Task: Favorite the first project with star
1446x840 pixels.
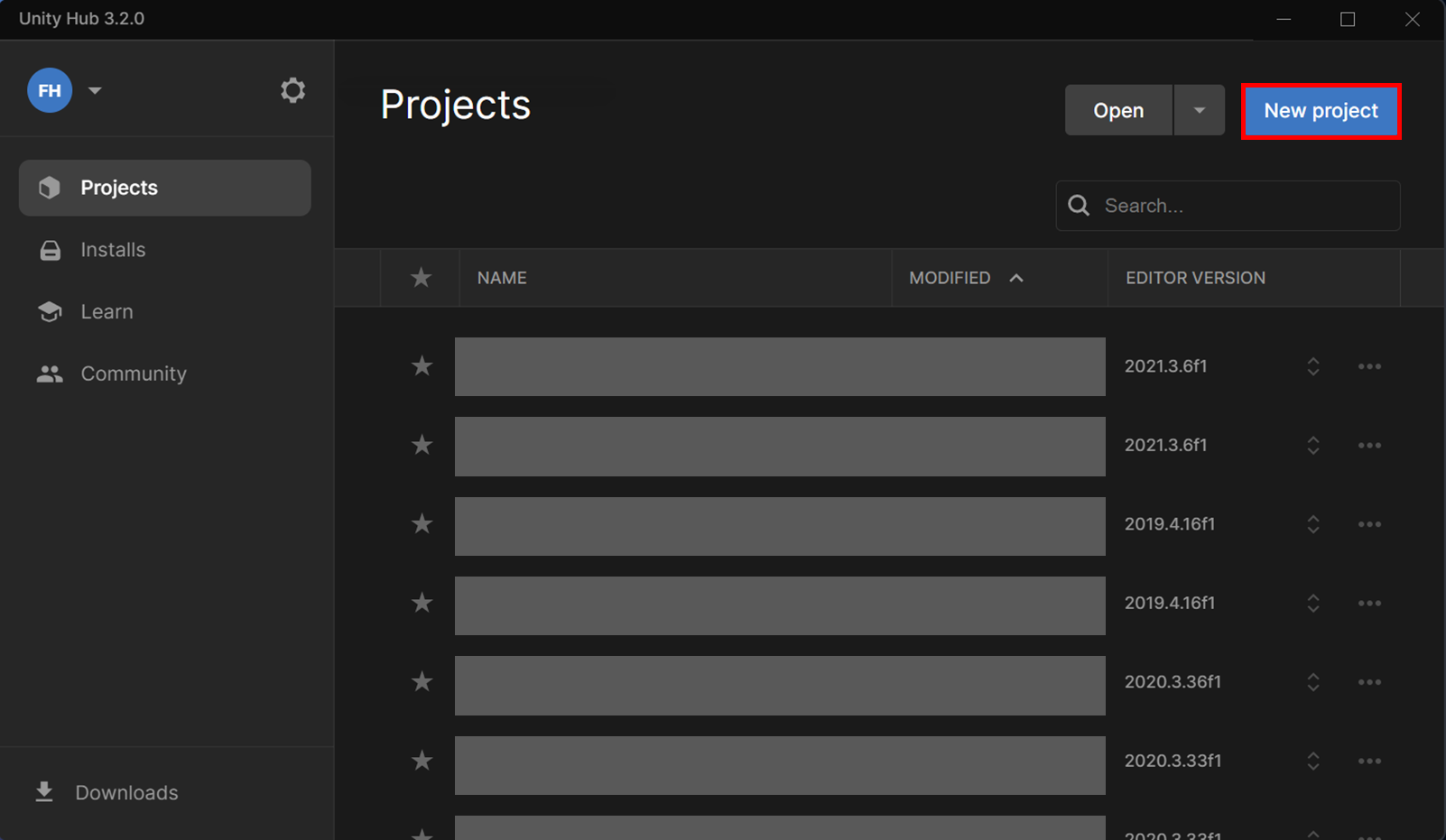Action: (422, 366)
